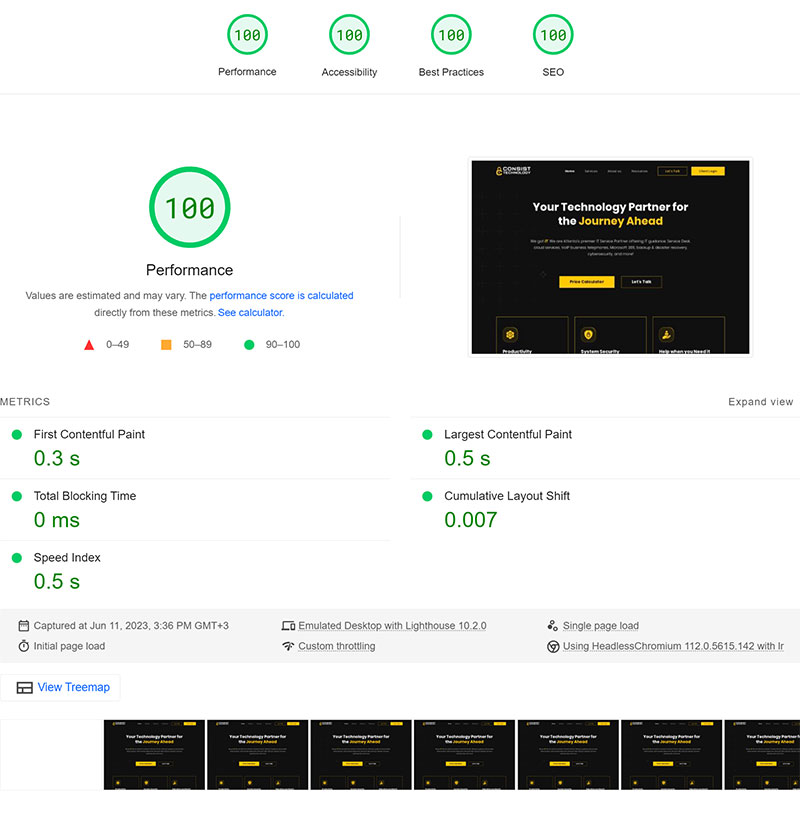The width and height of the screenshot is (800, 830).
Task: Open the Best Practices category label
Action: click(451, 72)
